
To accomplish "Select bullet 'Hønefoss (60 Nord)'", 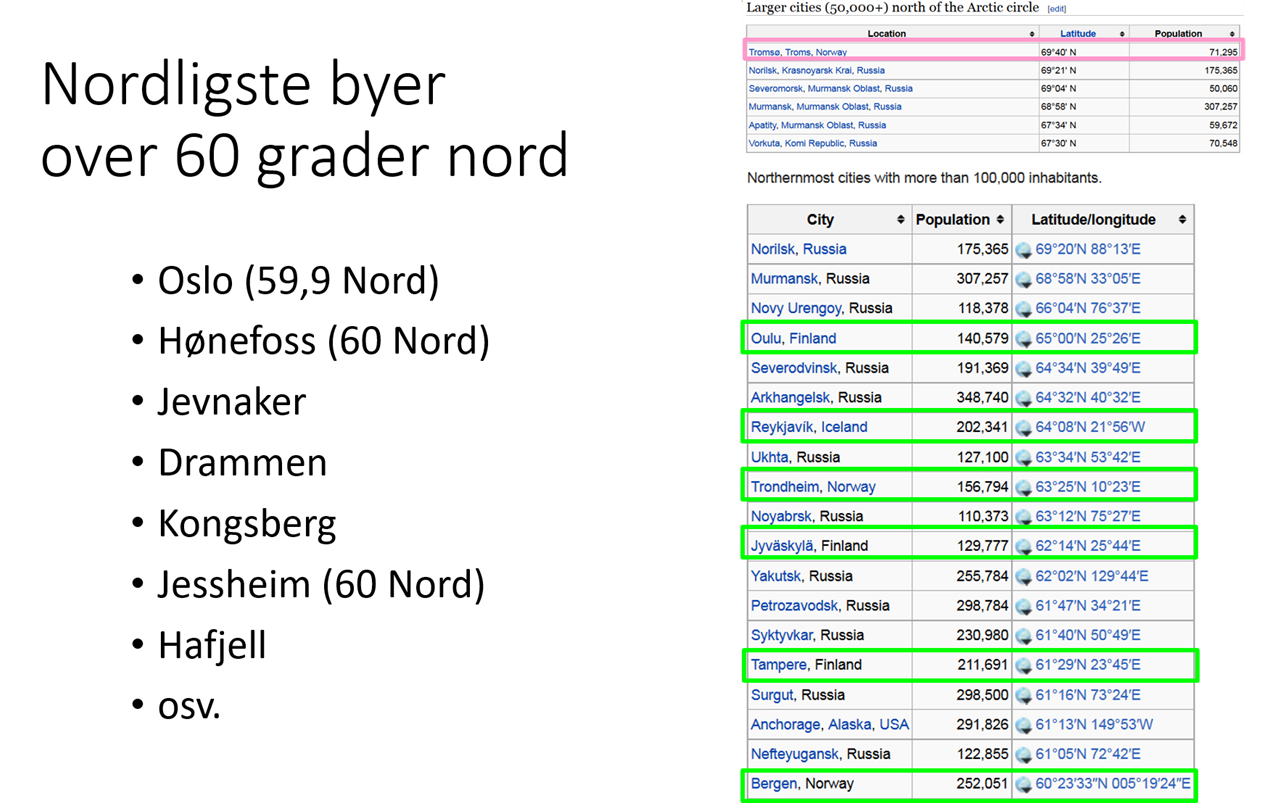I will pos(324,342).
